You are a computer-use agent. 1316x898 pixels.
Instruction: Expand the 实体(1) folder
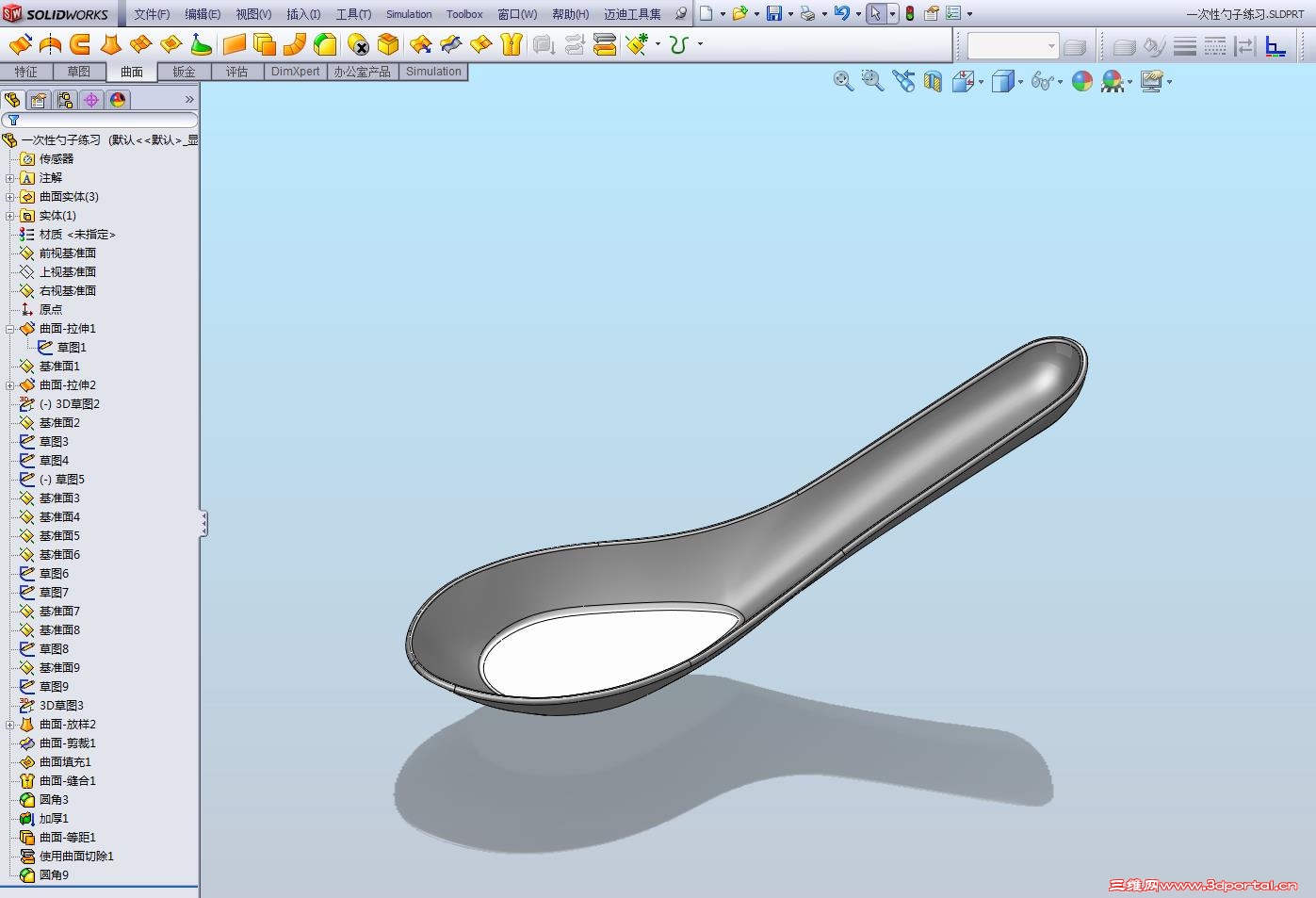[x=10, y=216]
